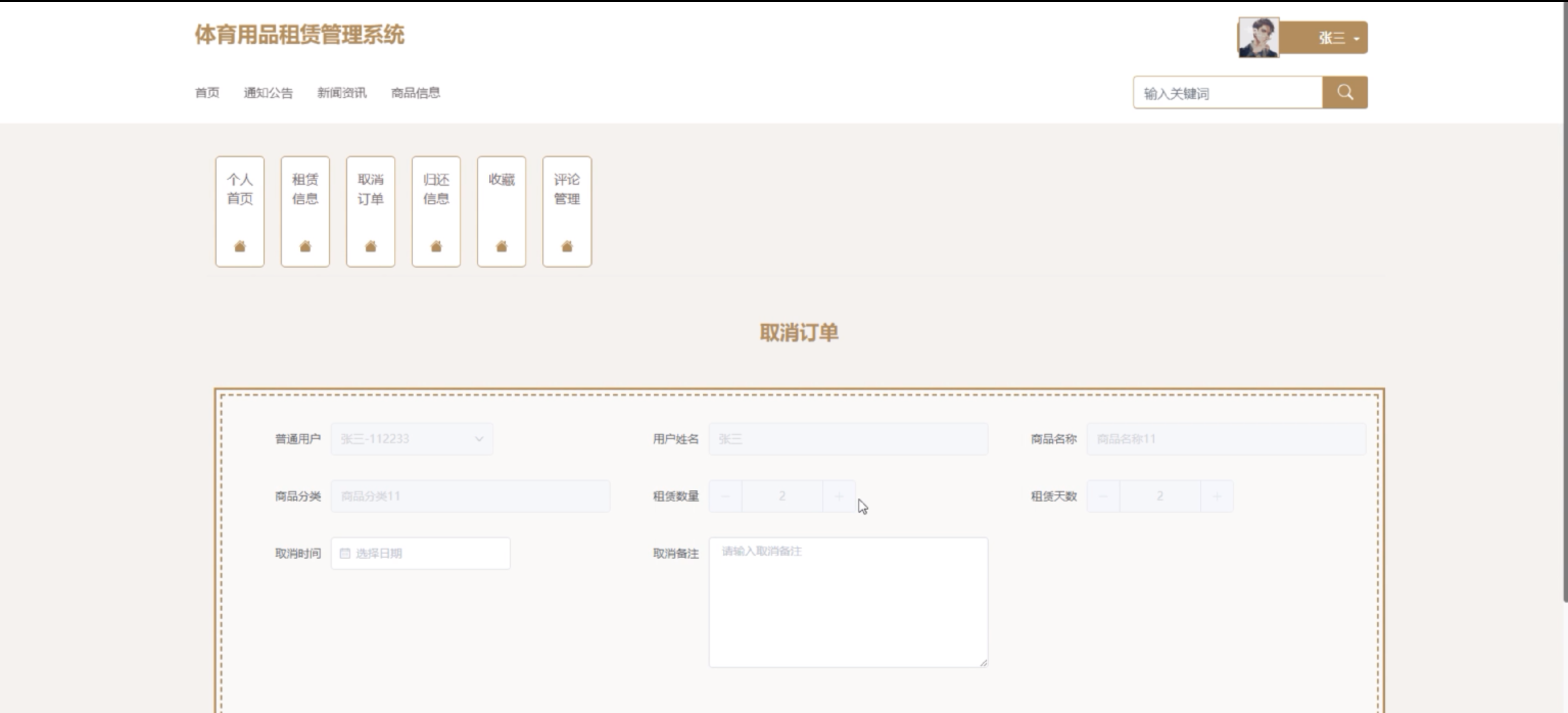
Task: Click home icon on 取消订单 card
Action: [x=371, y=246]
